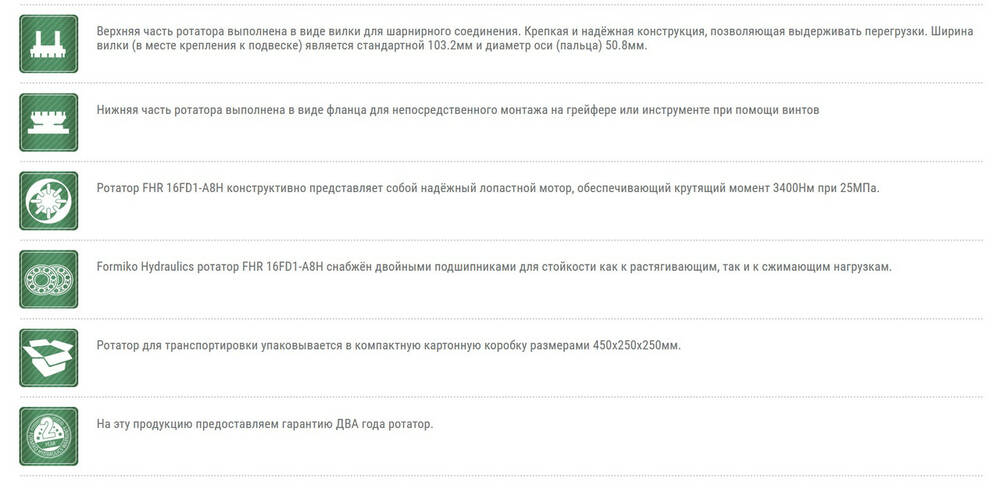
Task: Select the vane motor icon
Action: coord(49,200)
